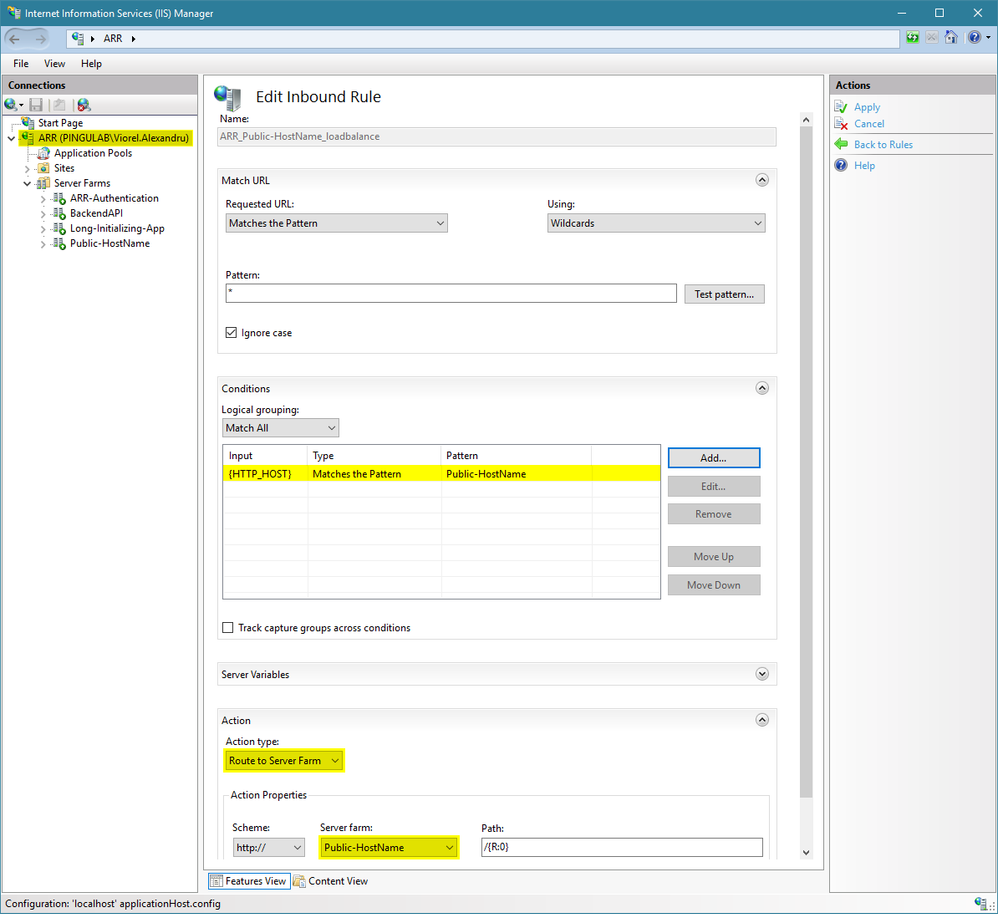Click the Apply link in Actions
This screenshot has height=914, width=998.
[x=867, y=107]
